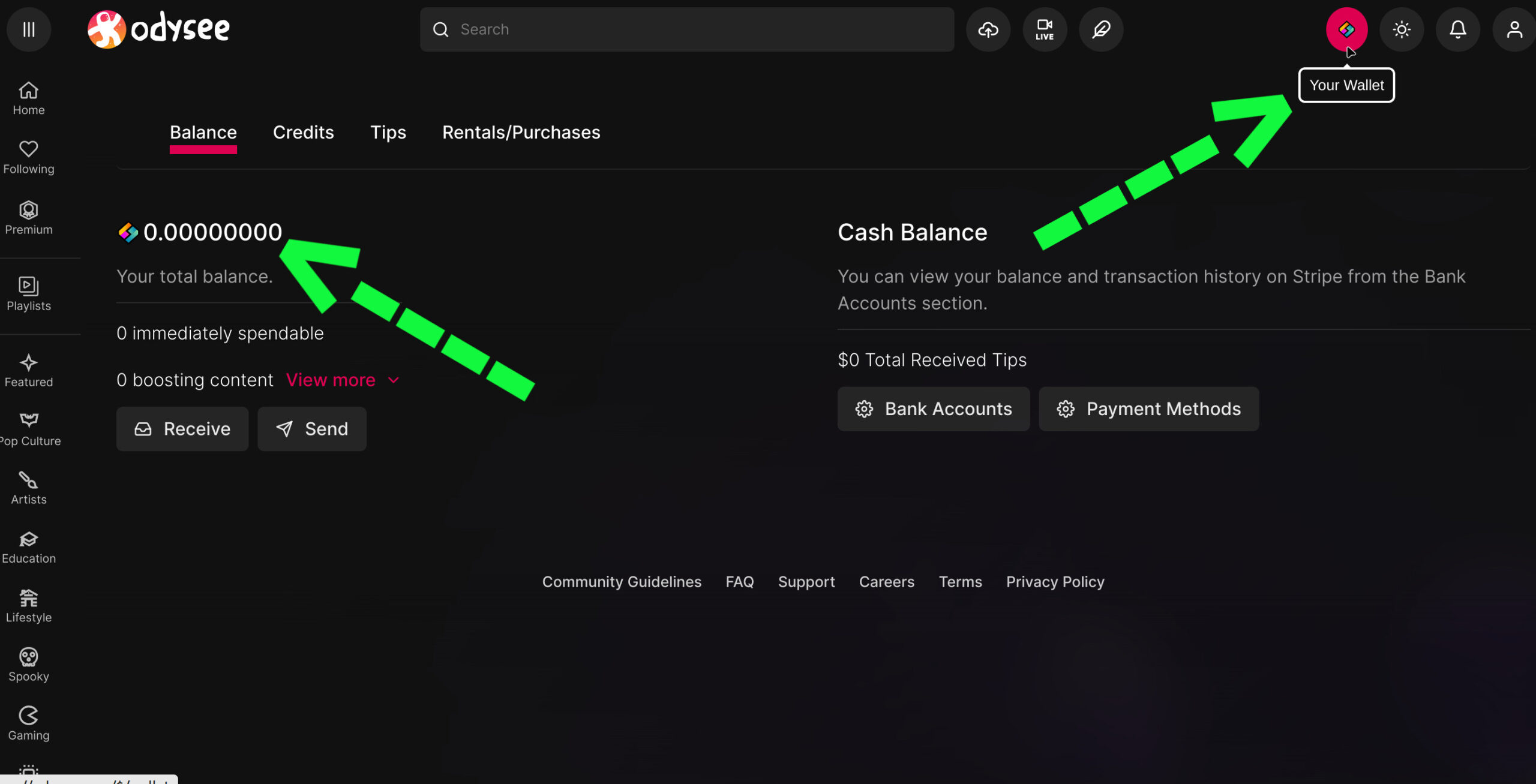
Task: Click the Odysee wallet icon top right
Action: point(1346,29)
